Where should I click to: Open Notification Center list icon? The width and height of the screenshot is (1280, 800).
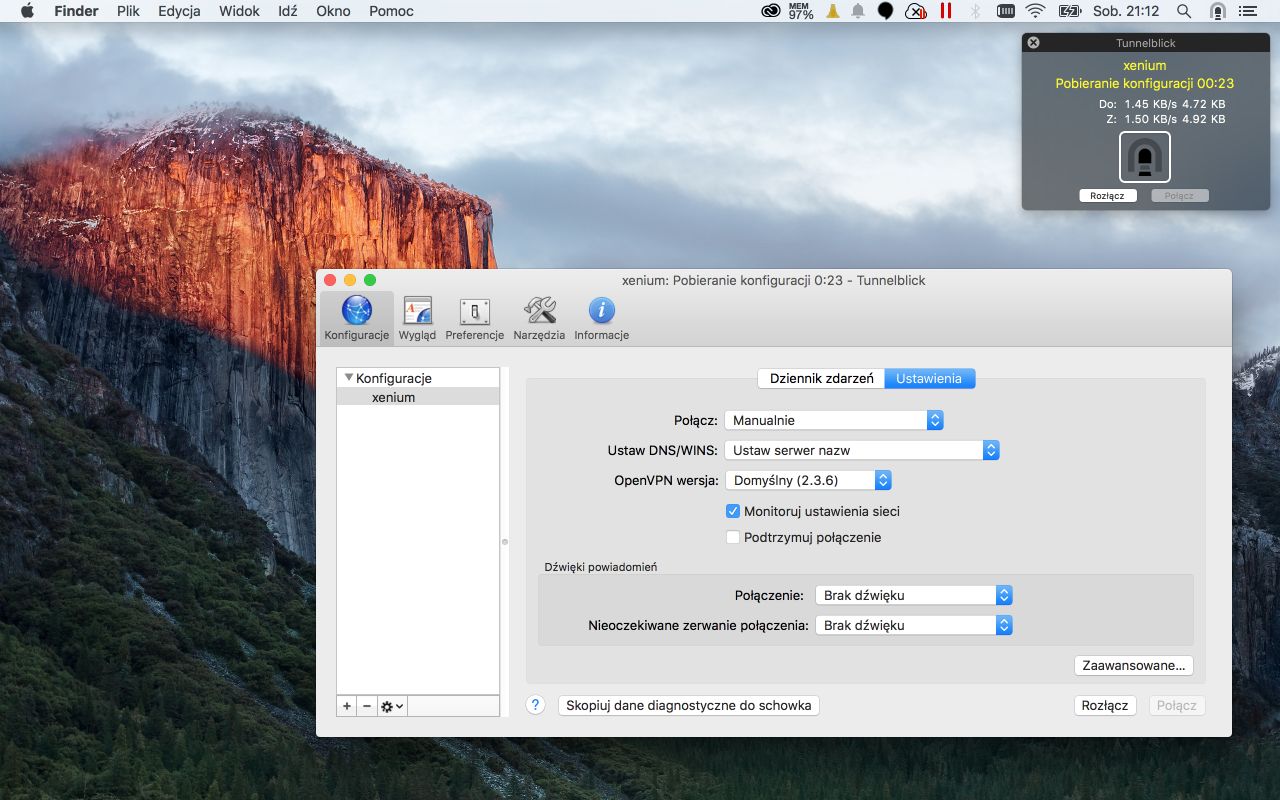click(x=1247, y=11)
